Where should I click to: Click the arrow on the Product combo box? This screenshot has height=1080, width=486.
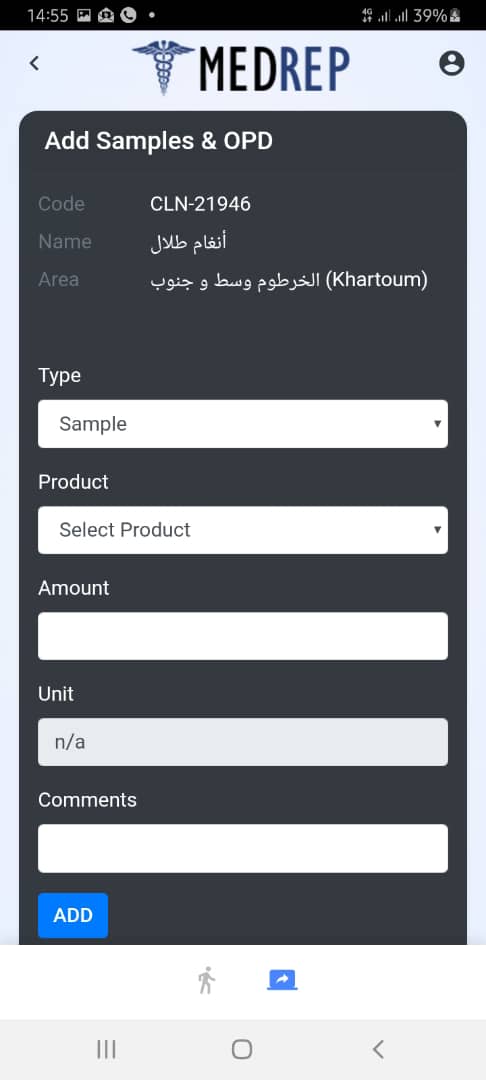[x=436, y=530]
